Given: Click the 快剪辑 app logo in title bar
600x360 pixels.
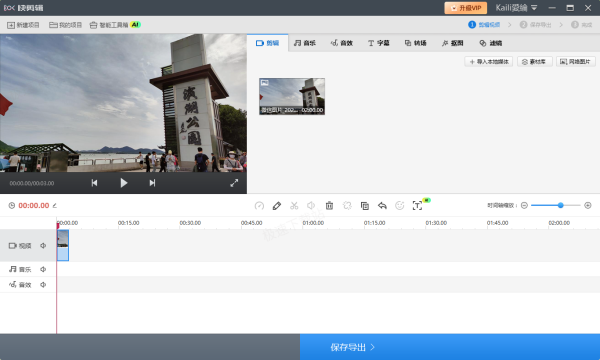Looking at the screenshot, I should [x=23, y=8].
